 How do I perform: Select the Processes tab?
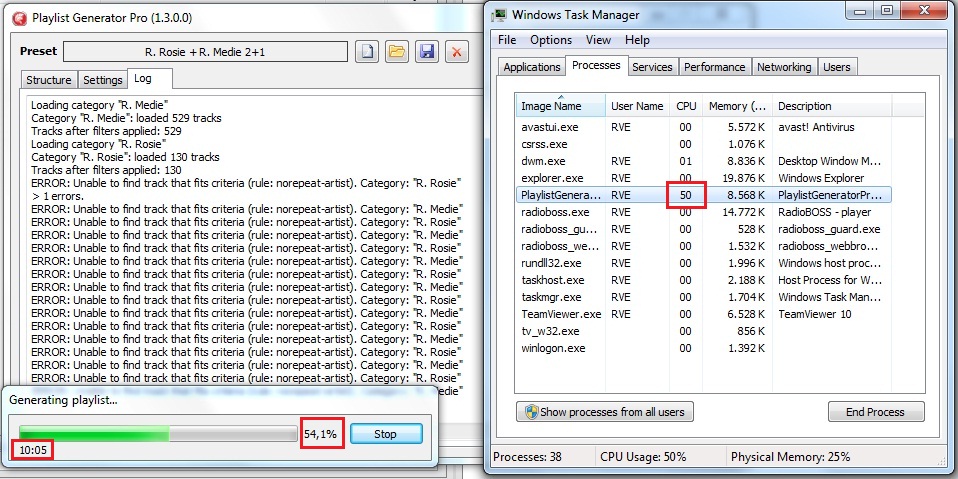tap(596, 65)
